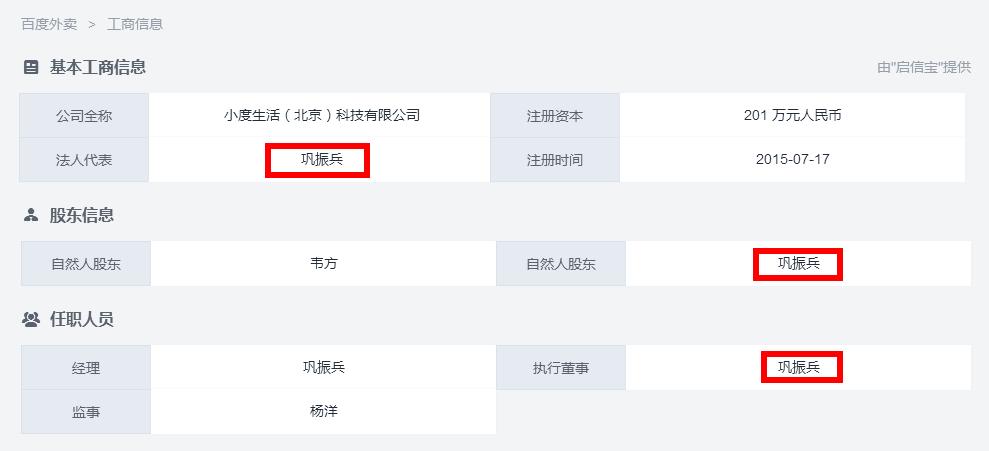Click the 基本工商信息 section icon
The height and width of the screenshot is (451, 989).
(31, 67)
